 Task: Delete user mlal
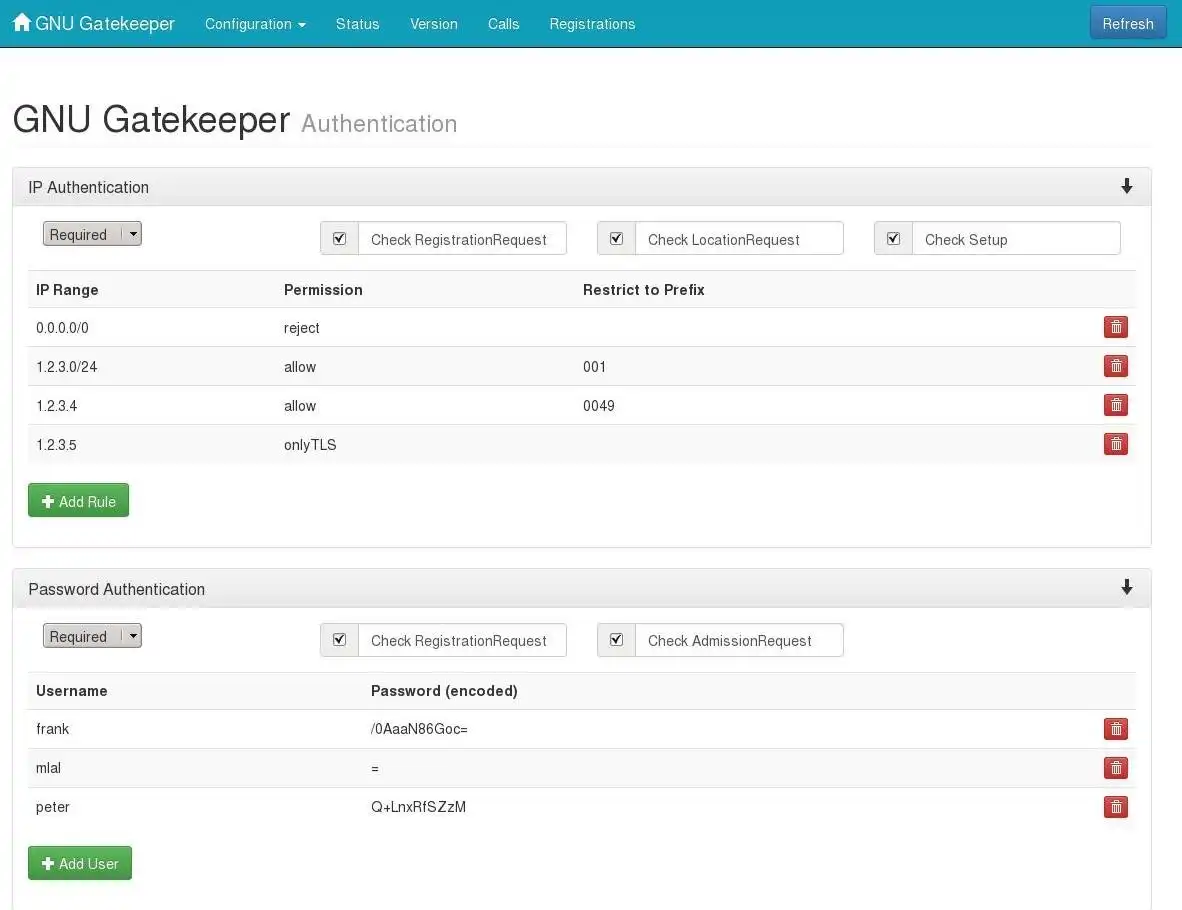point(1116,768)
